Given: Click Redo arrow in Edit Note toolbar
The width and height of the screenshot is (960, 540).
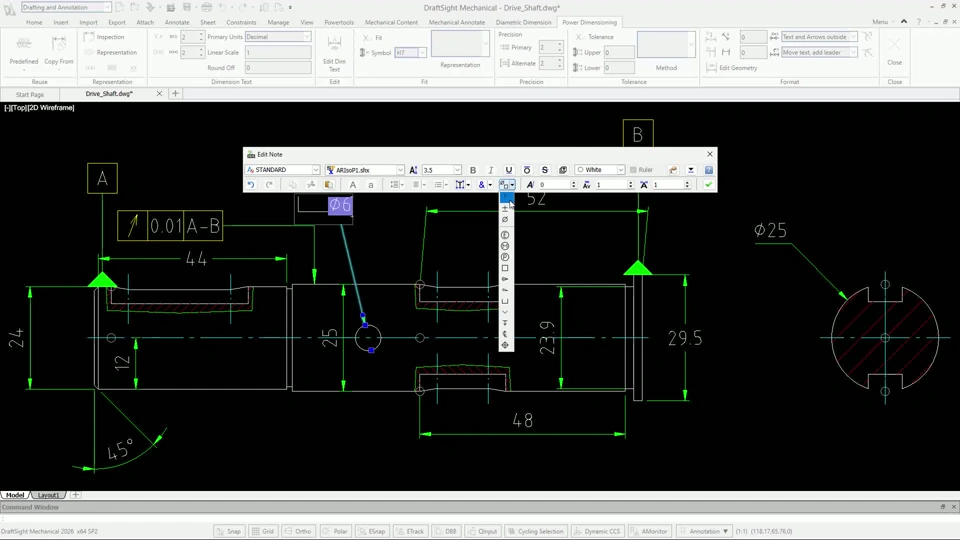Looking at the screenshot, I should (269, 185).
